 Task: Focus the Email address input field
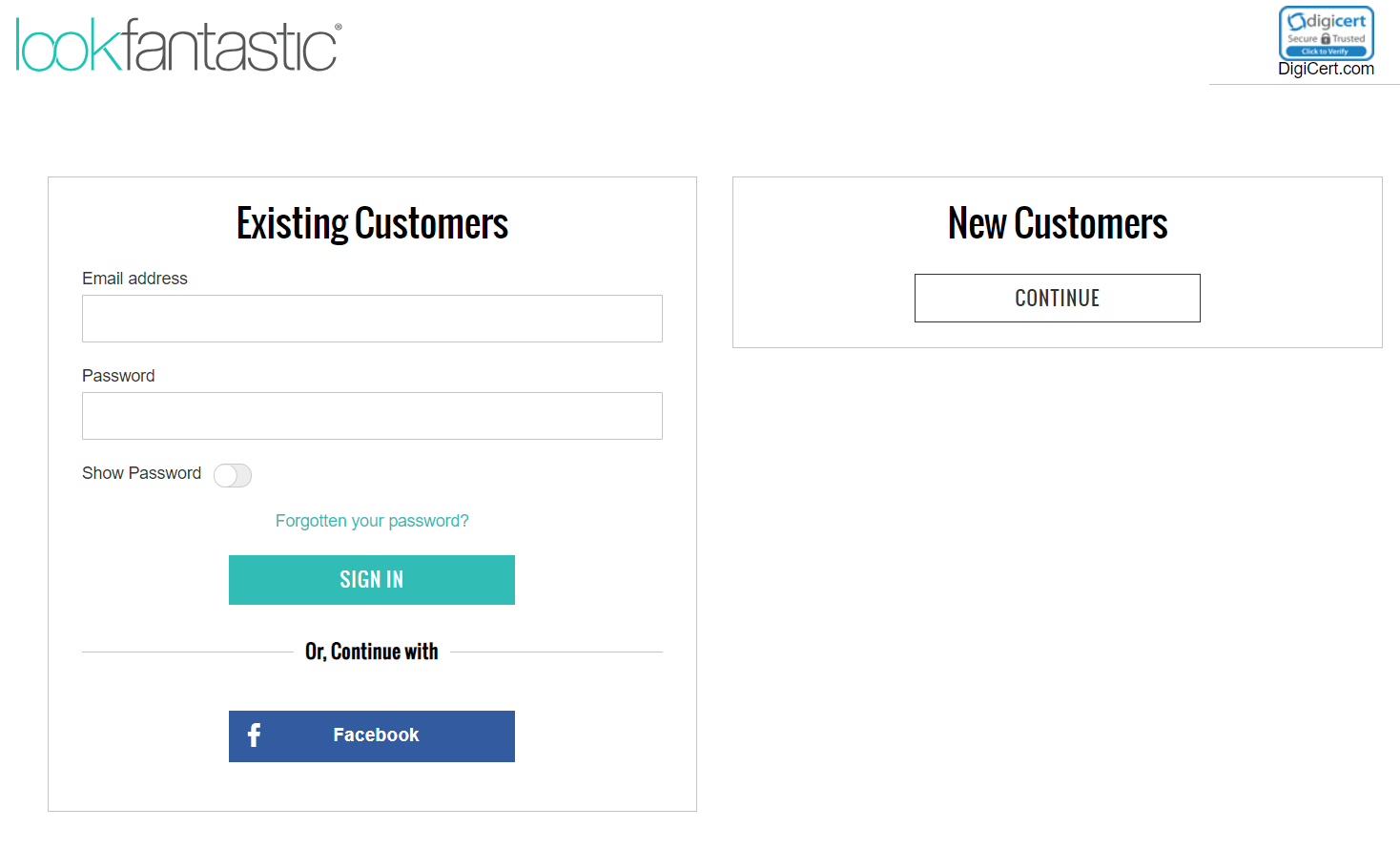(x=372, y=319)
